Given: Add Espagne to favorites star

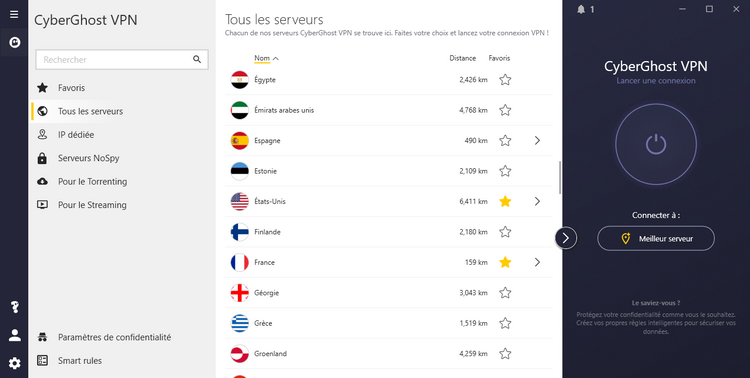Looking at the screenshot, I should tap(505, 141).
